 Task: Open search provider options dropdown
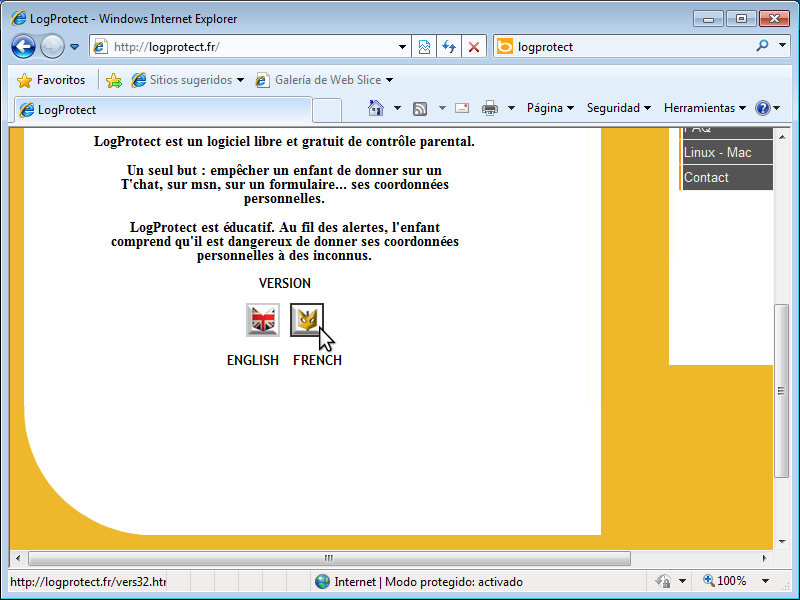(x=783, y=45)
